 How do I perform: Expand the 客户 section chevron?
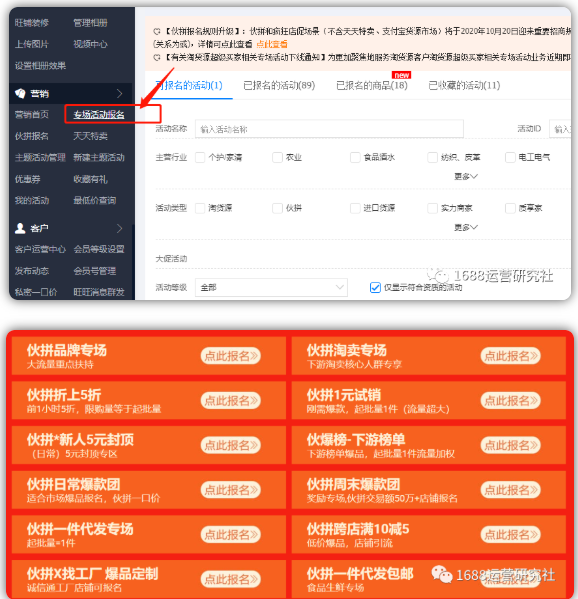[120, 228]
